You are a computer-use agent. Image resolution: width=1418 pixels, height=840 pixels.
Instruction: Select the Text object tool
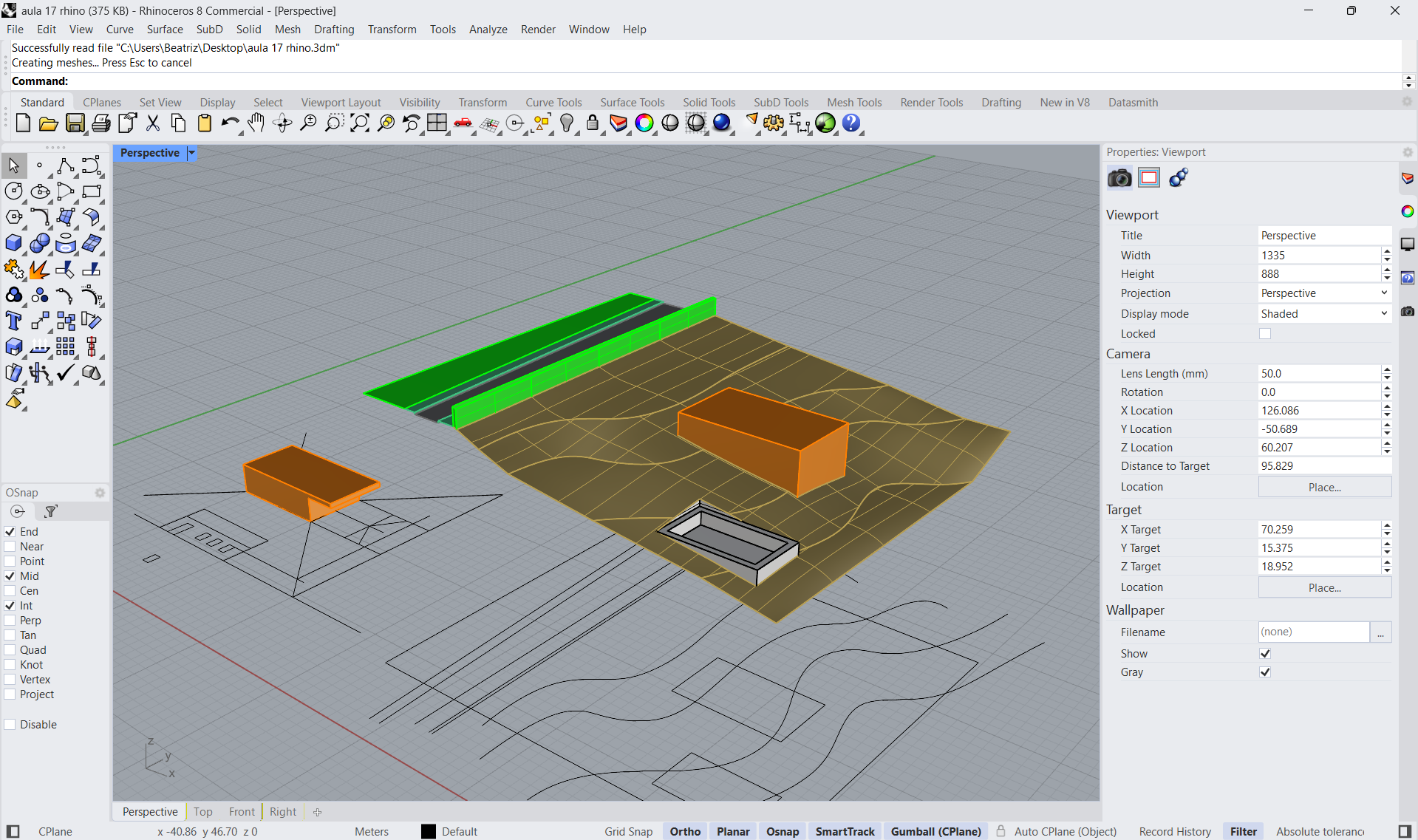click(13, 321)
